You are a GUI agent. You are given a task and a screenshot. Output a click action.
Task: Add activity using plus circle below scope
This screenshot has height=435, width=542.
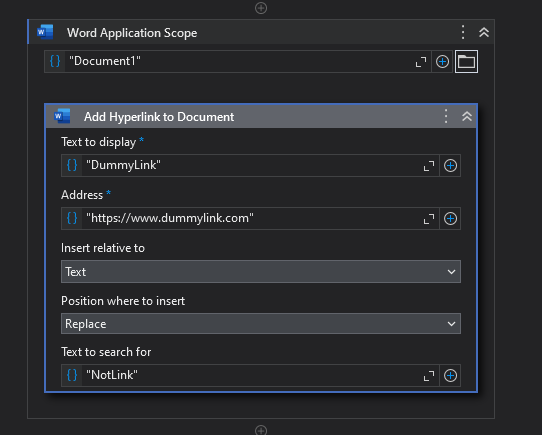point(261,430)
